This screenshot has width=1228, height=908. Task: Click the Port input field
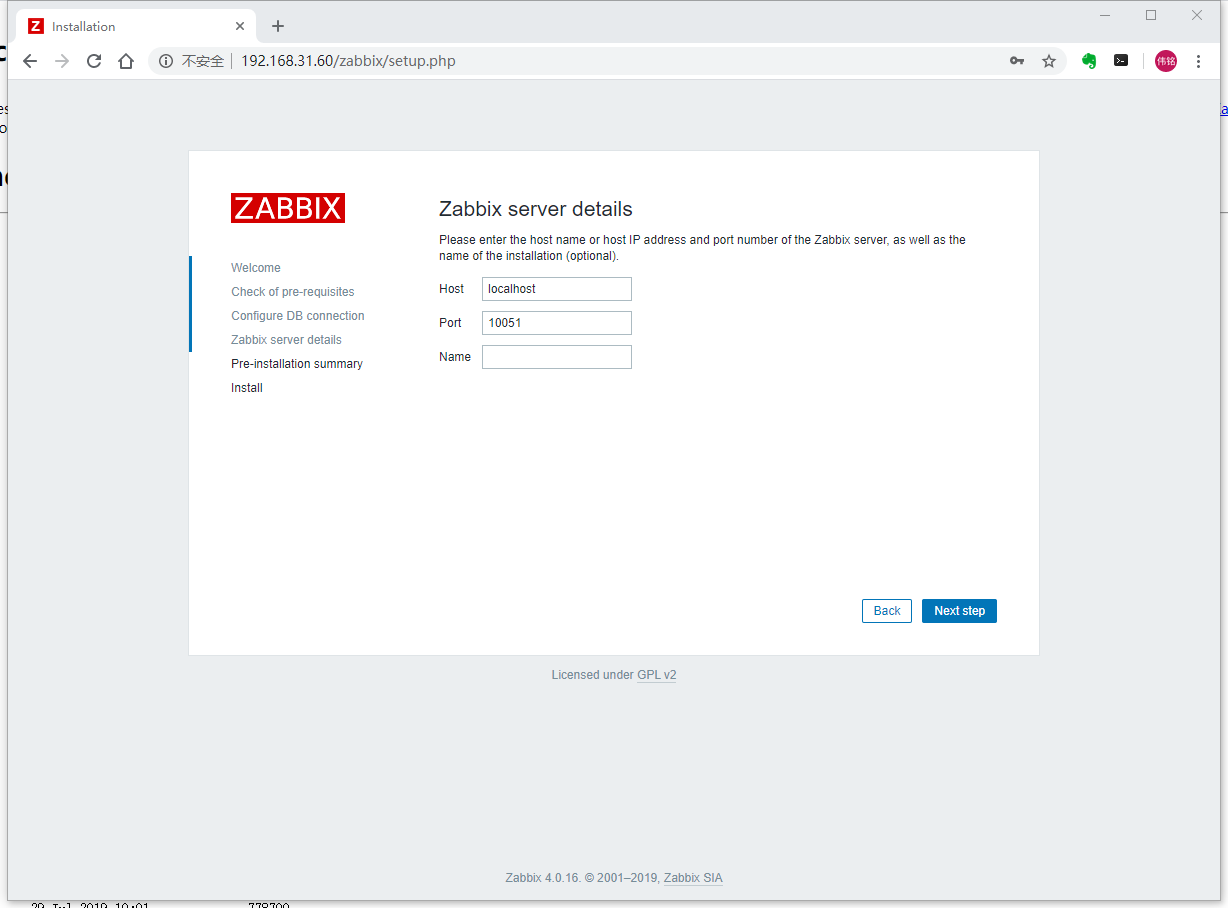(557, 323)
